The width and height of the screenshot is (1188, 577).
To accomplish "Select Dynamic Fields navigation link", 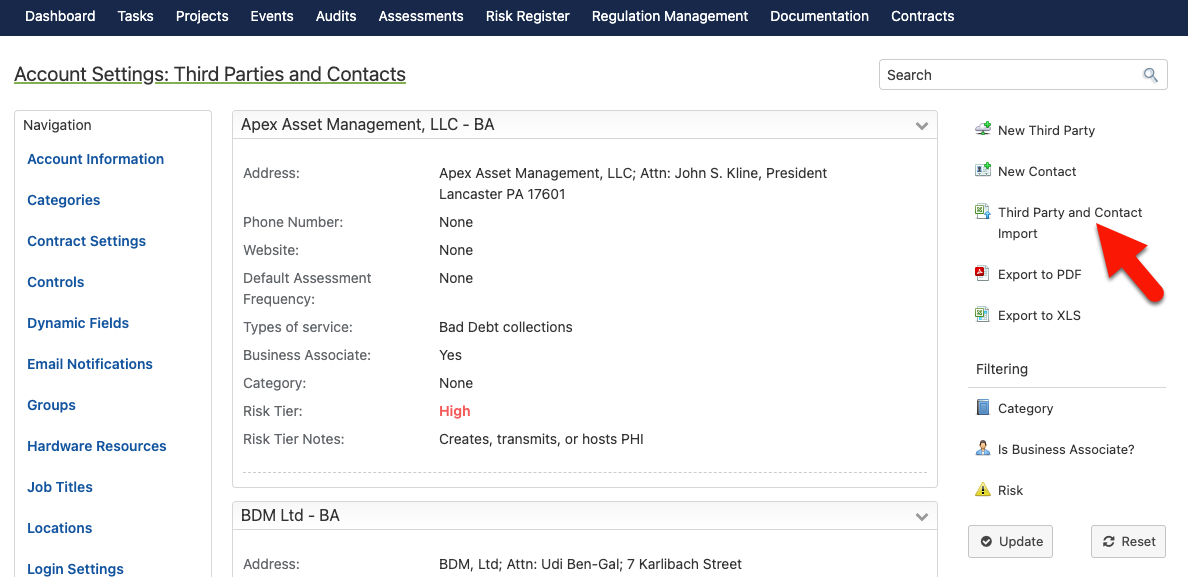I will coord(78,323).
